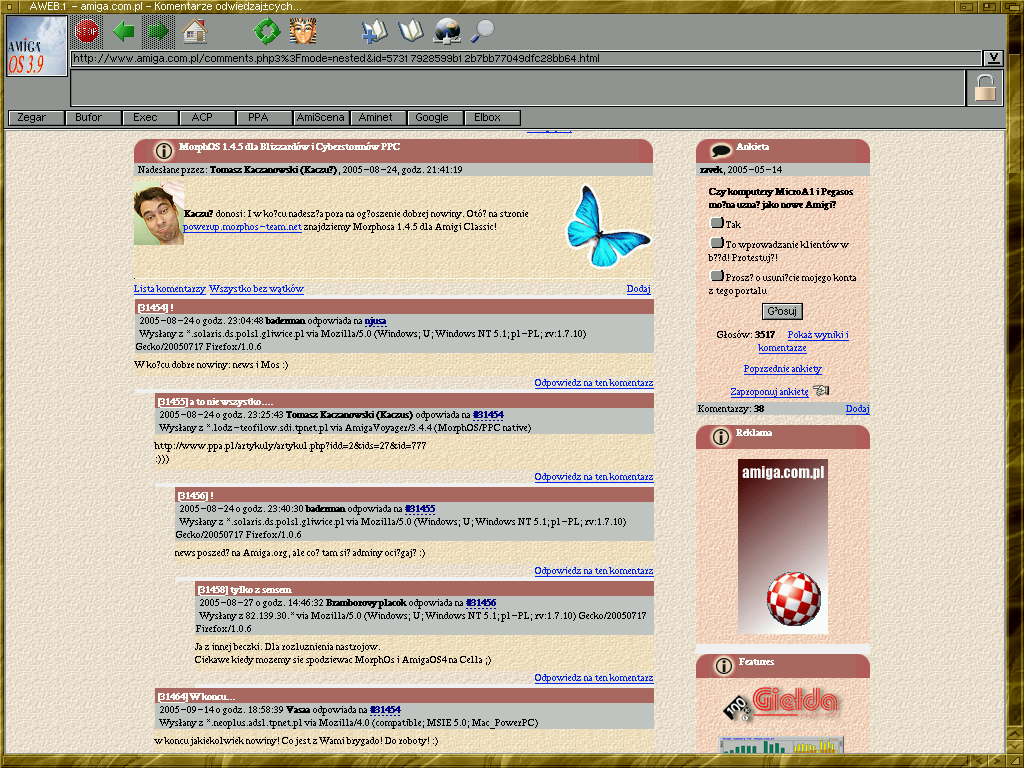
Task: Submit the poll with Głosuj button
Action: coord(782,312)
